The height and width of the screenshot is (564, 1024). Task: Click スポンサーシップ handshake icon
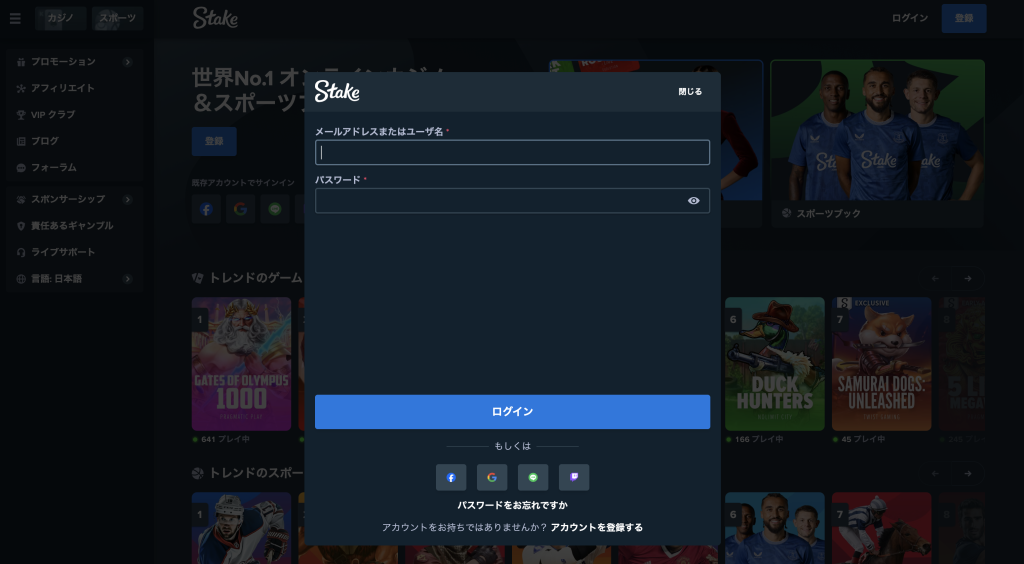click(21, 199)
